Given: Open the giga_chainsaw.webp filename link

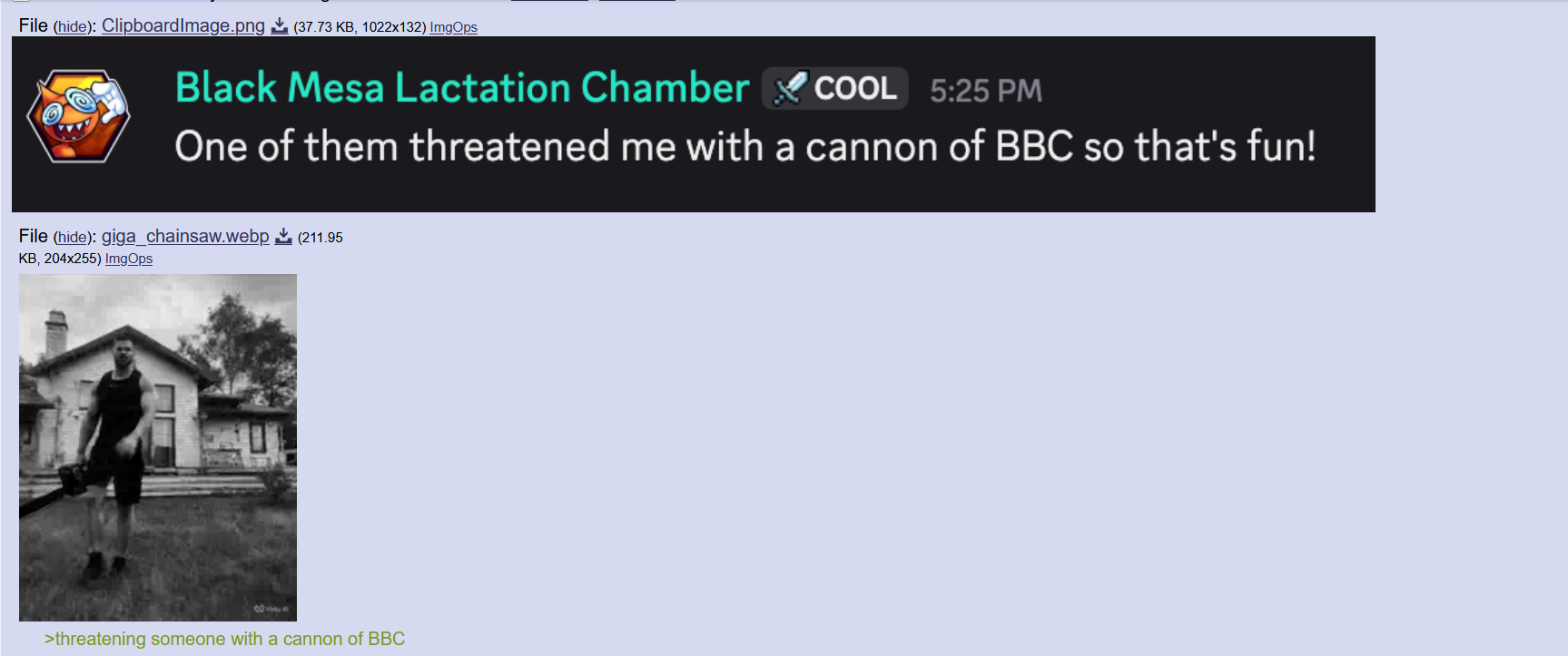Looking at the screenshot, I should pos(185,236).
